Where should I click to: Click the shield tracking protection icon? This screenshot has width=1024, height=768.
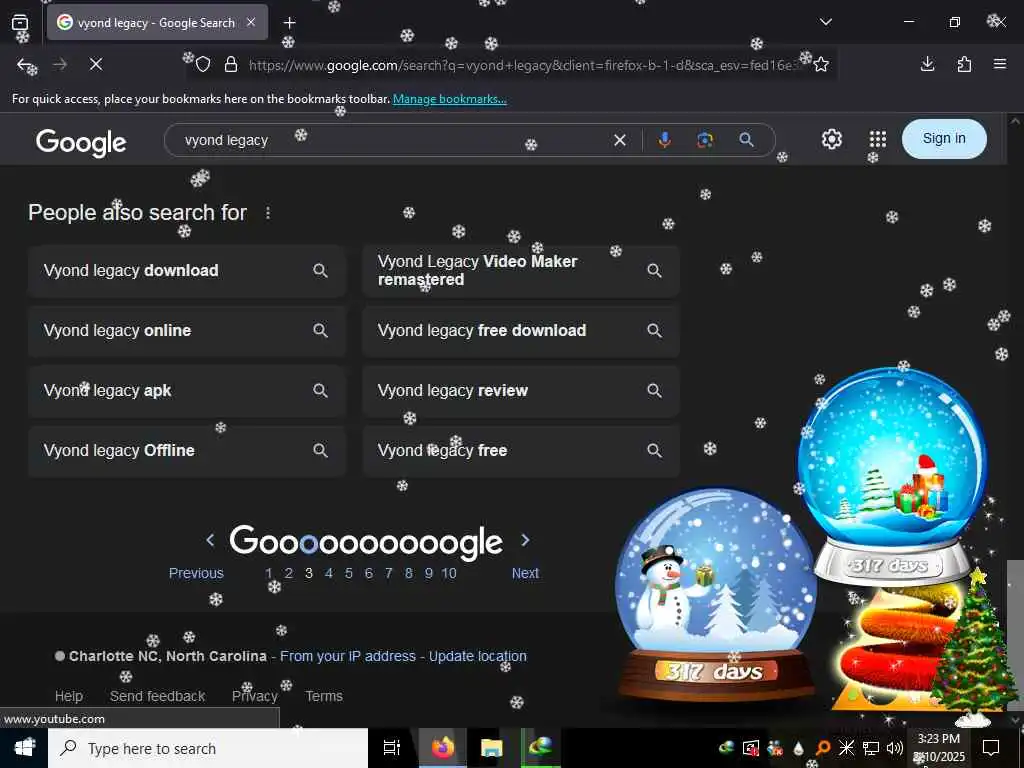click(x=203, y=65)
